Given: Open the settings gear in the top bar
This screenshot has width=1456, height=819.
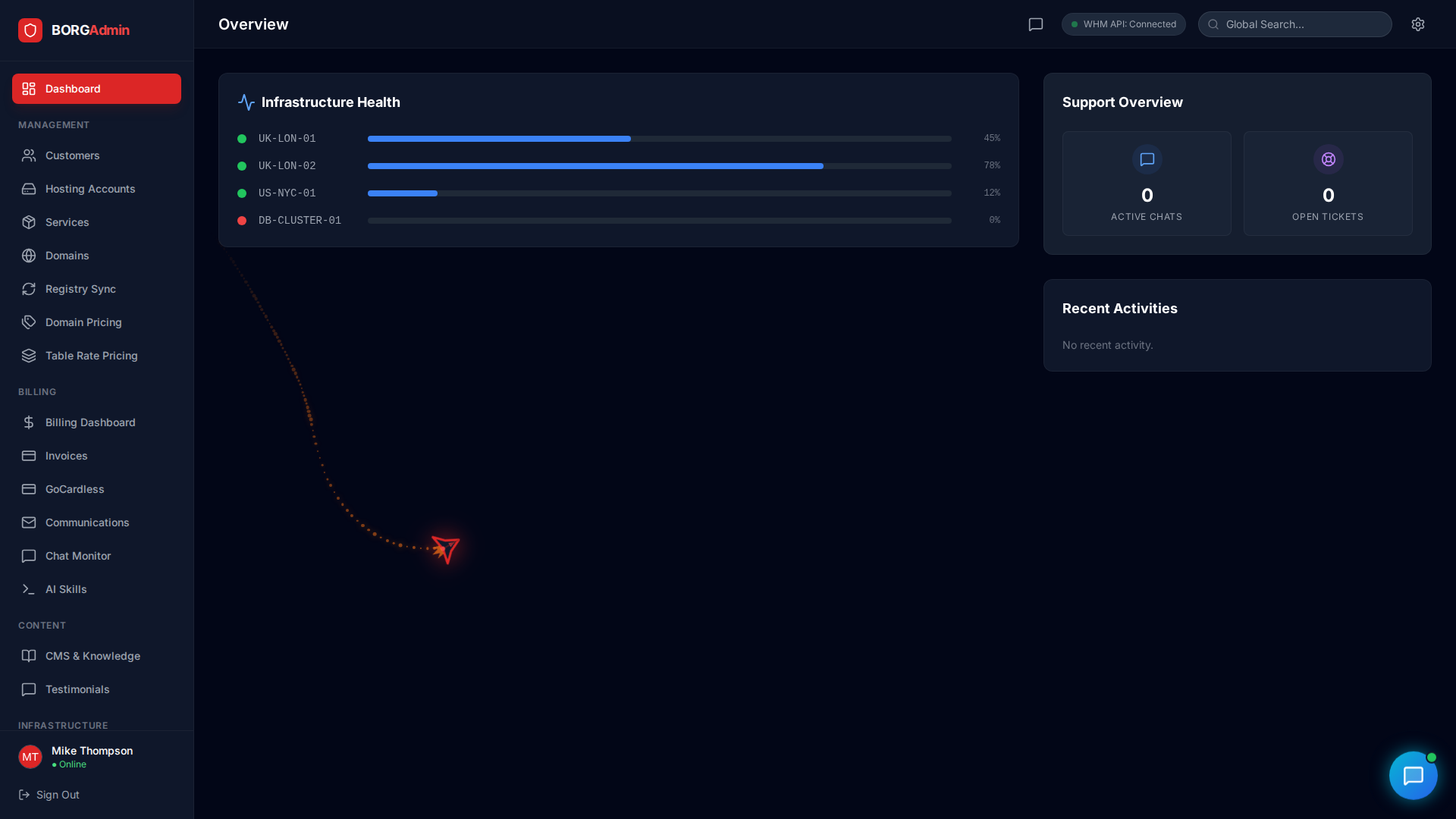Looking at the screenshot, I should point(1419,24).
